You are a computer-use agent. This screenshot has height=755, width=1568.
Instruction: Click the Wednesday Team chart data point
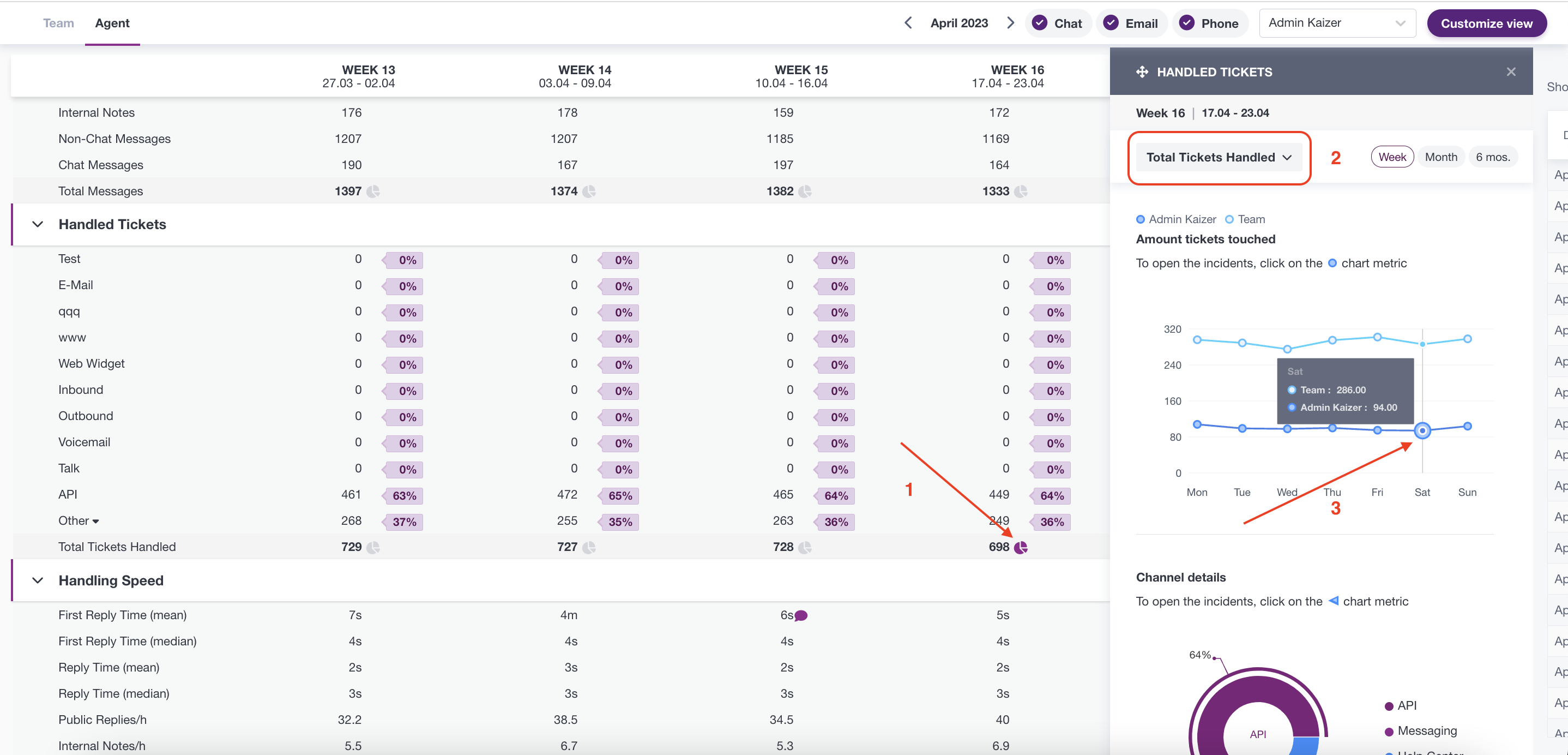click(x=1287, y=349)
